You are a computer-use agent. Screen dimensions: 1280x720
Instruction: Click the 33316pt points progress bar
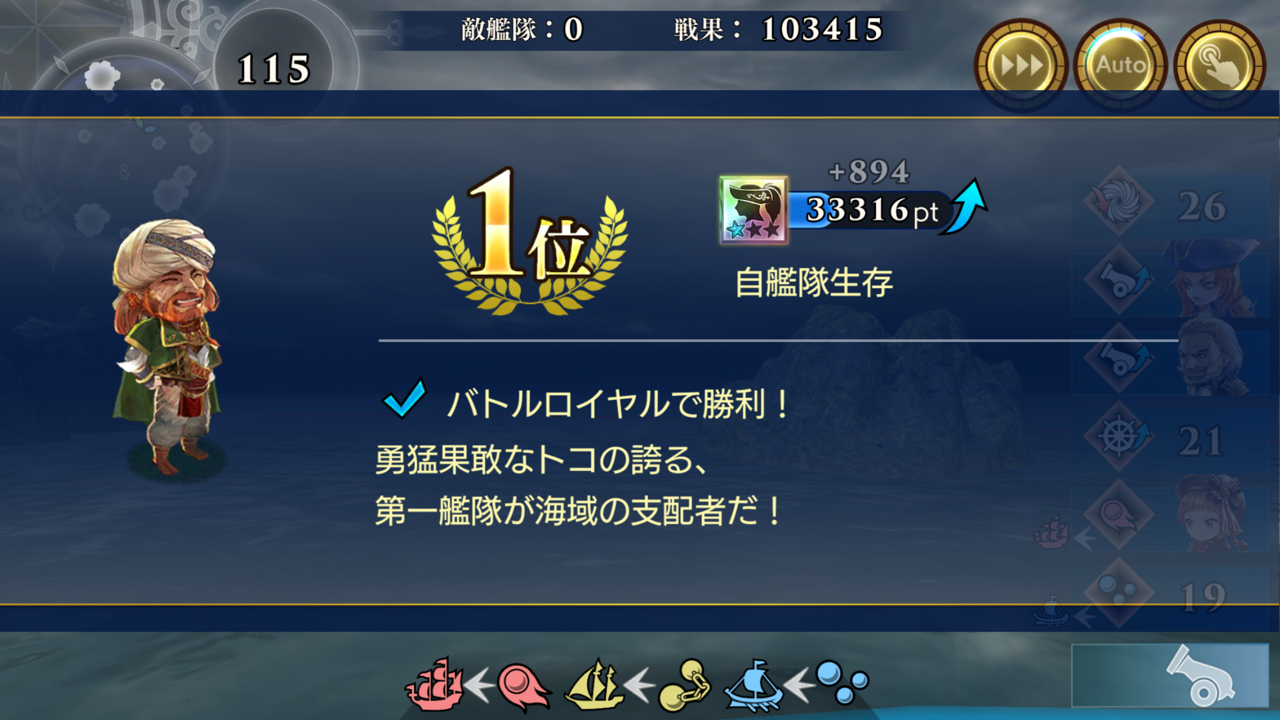pyautogui.click(x=868, y=210)
